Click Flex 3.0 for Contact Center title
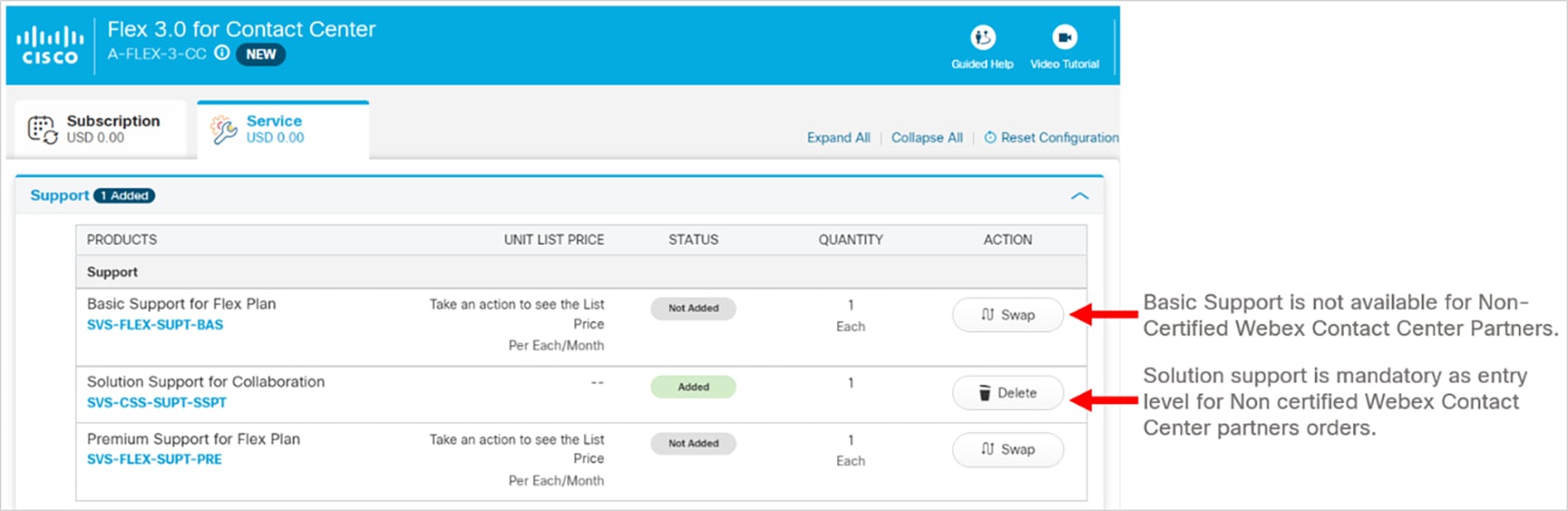Screen dimensions: 1568x511 (x=241, y=29)
